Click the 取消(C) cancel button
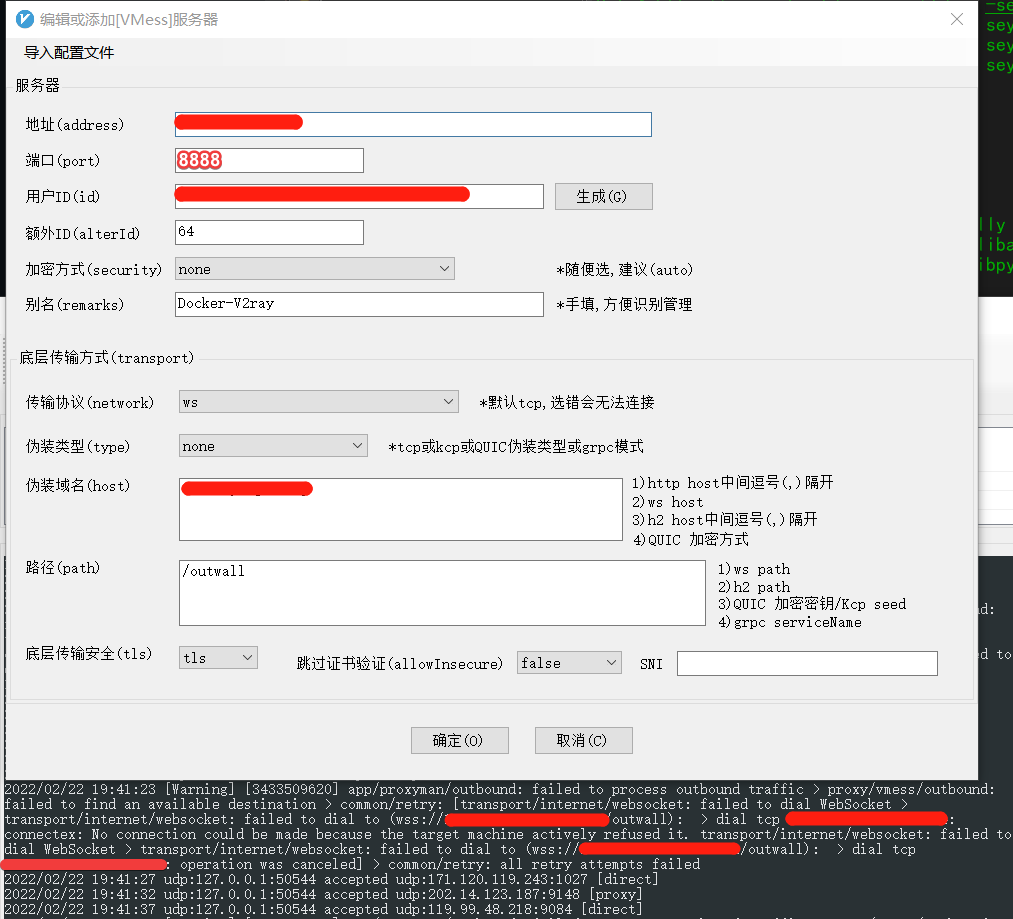The width and height of the screenshot is (1013, 919). (583, 740)
